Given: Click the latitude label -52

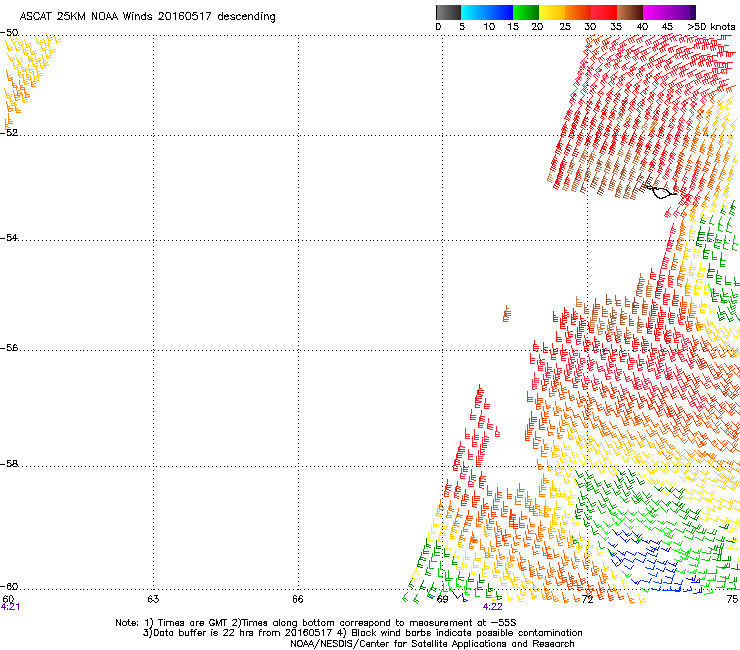Looking at the screenshot, I should tap(9, 133).
